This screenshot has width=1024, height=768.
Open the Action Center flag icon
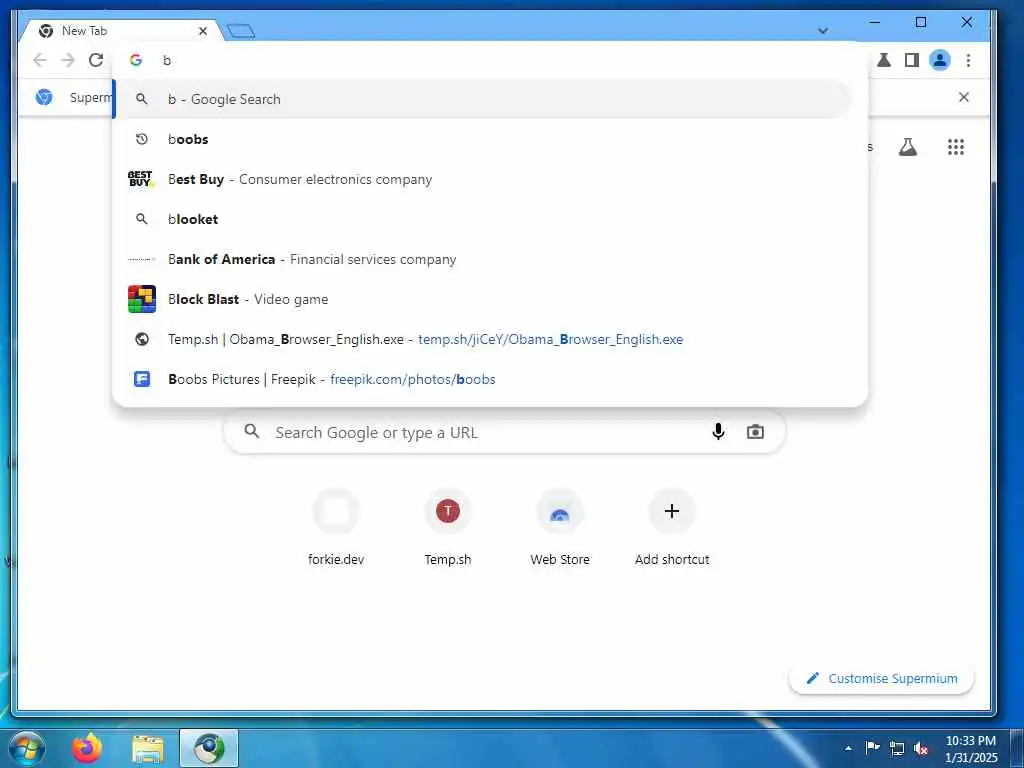872,748
